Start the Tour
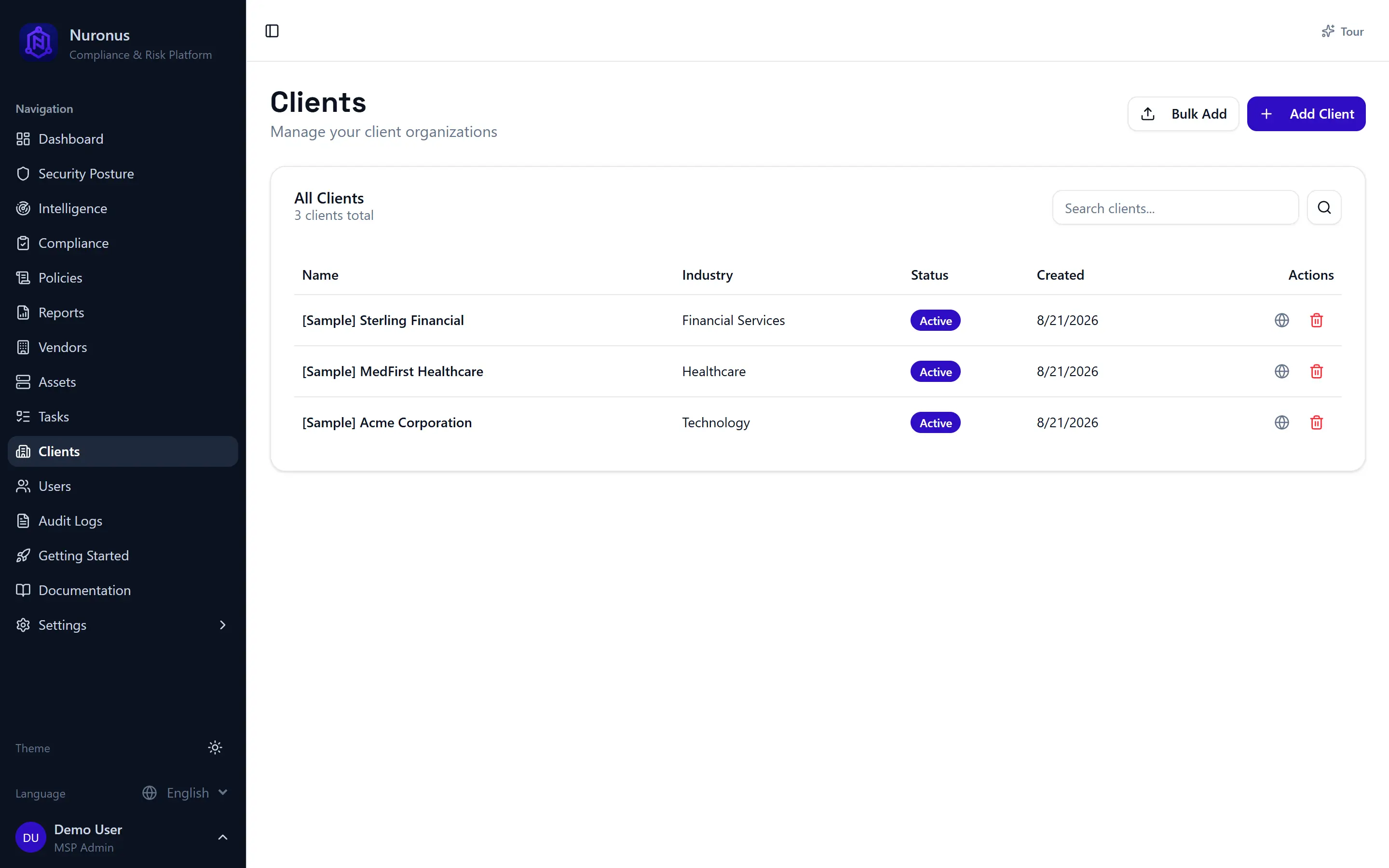1389x868 pixels. pyautogui.click(x=1342, y=31)
